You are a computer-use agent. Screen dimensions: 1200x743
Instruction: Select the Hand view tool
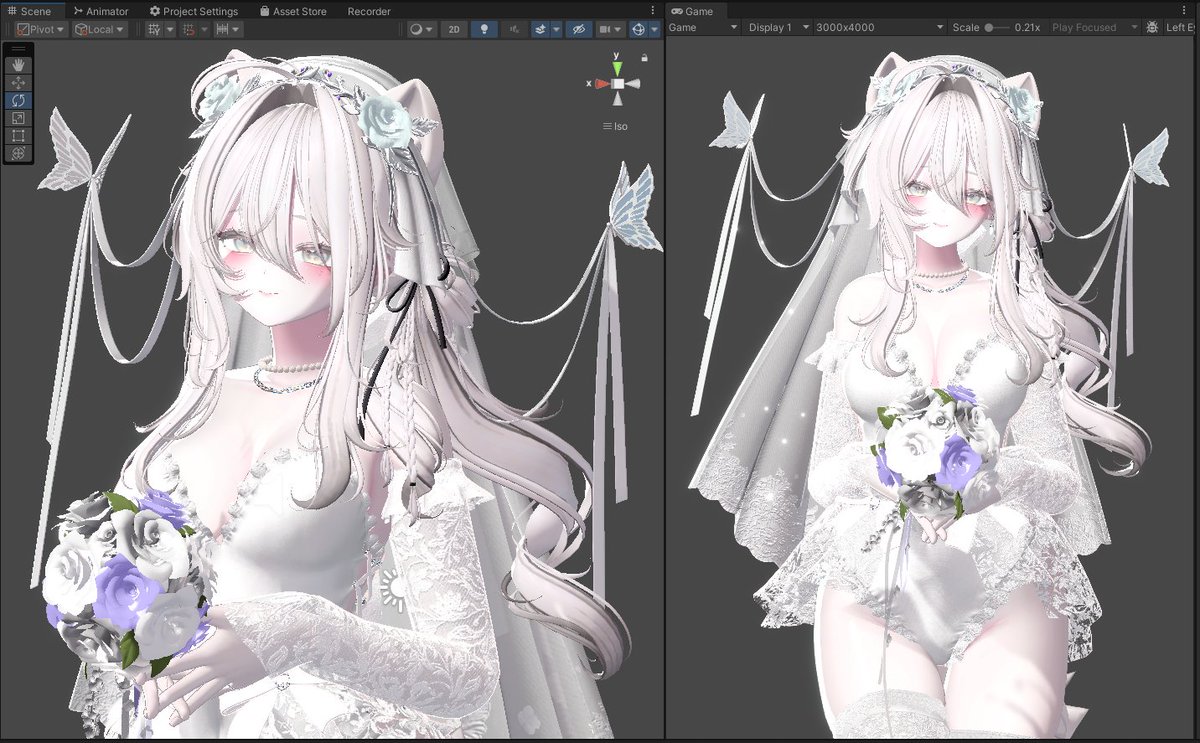19,64
